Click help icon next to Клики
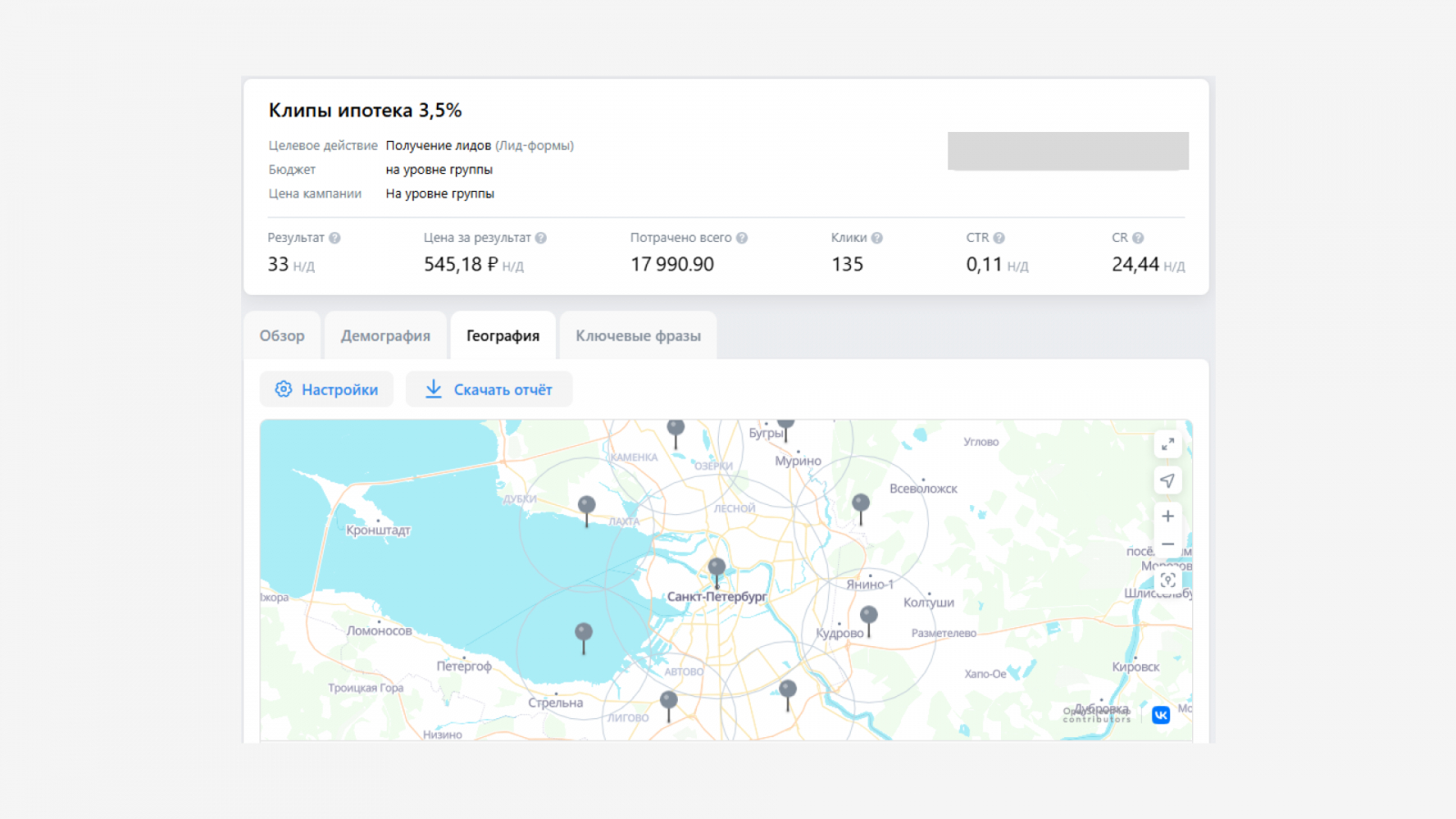The image size is (1456, 819). point(877,238)
